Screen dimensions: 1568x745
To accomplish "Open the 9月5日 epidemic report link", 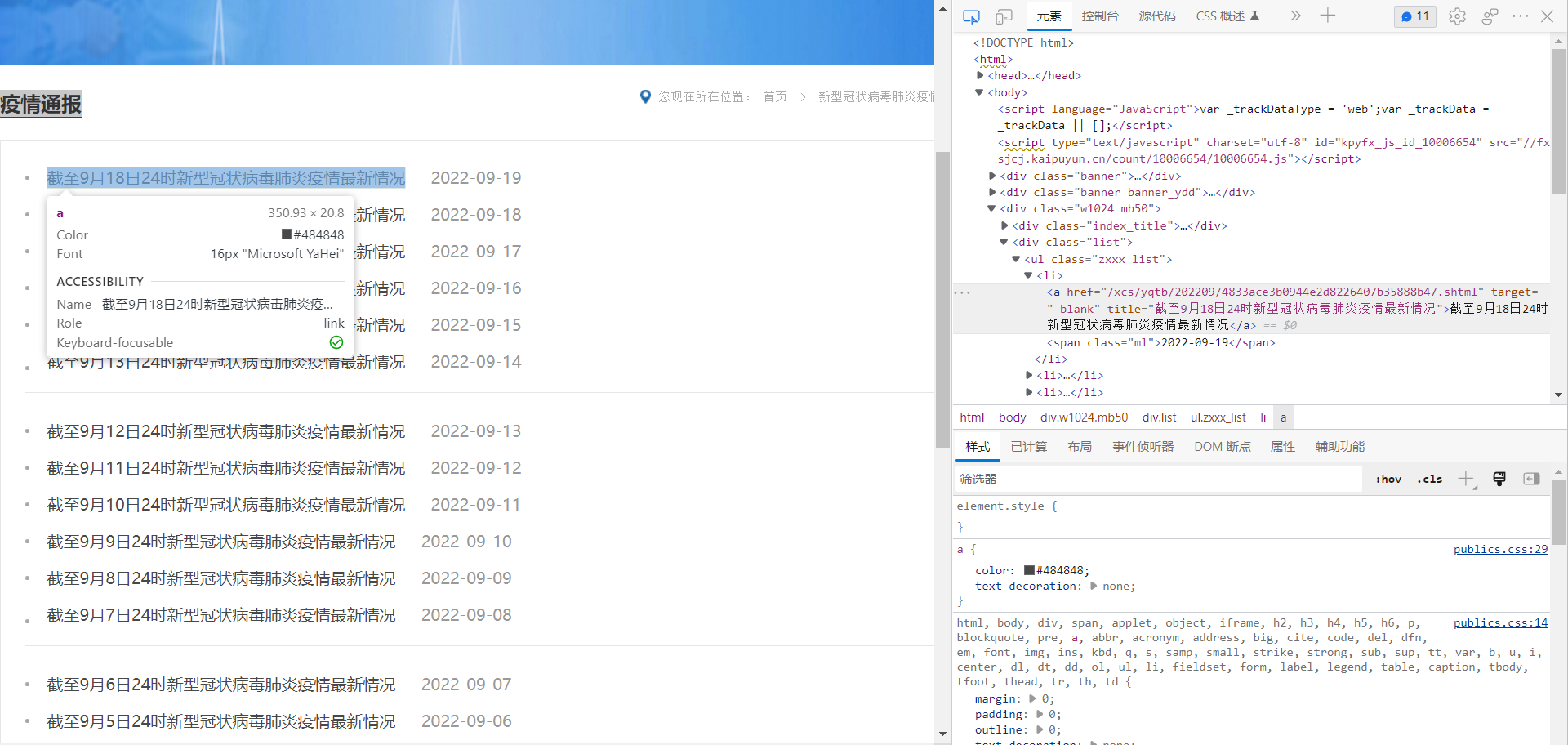I will [221, 721].
